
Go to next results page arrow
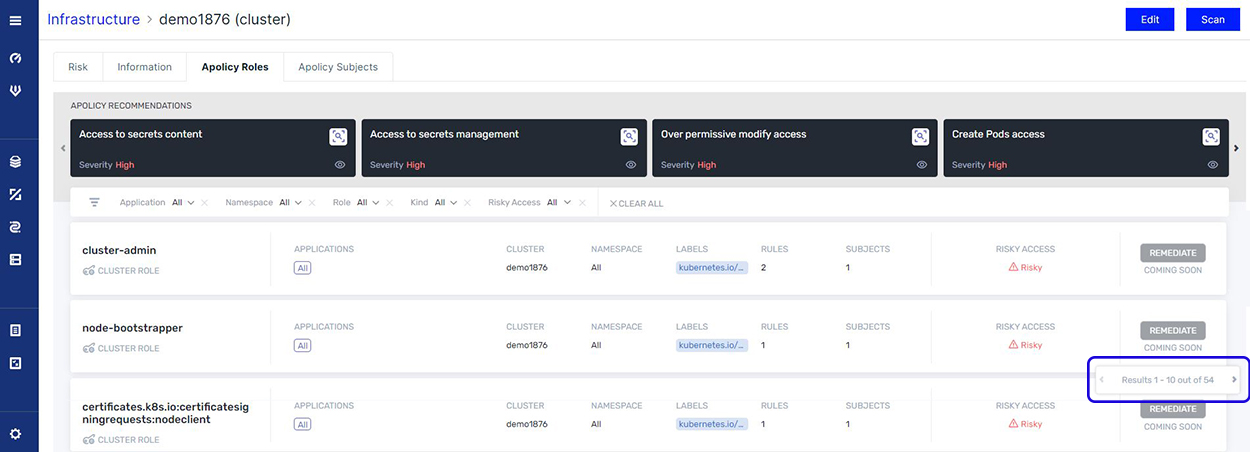[1234, 380]
